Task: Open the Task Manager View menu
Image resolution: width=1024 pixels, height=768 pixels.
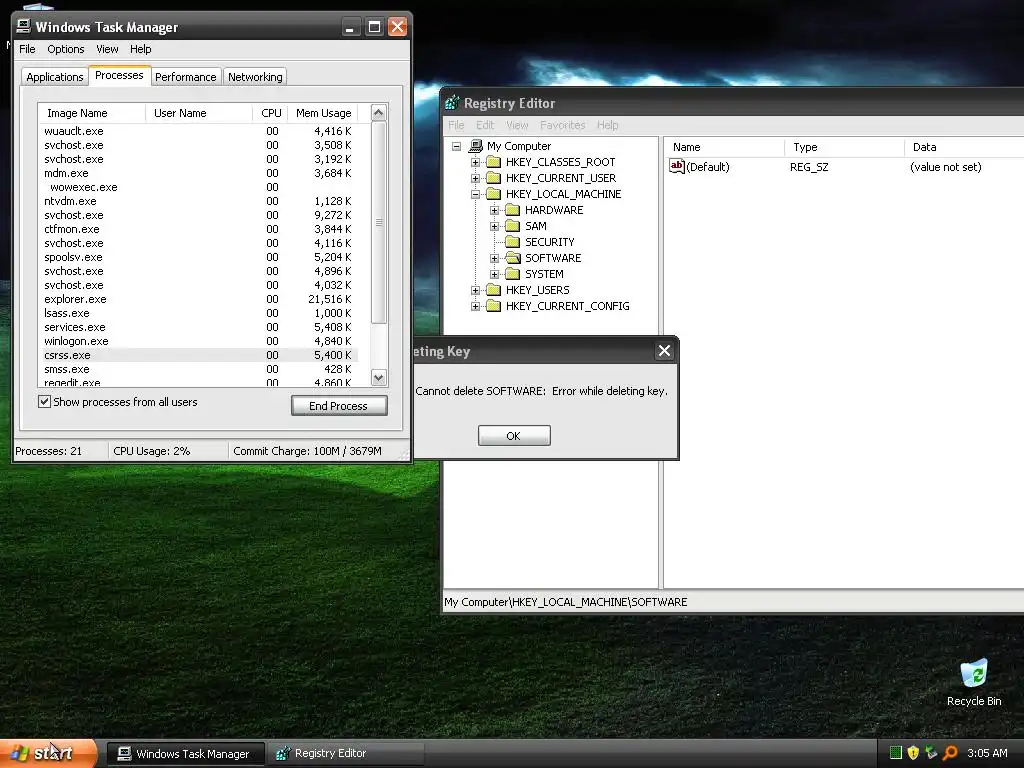Action: pyautogui.click(x=107, y=49)
